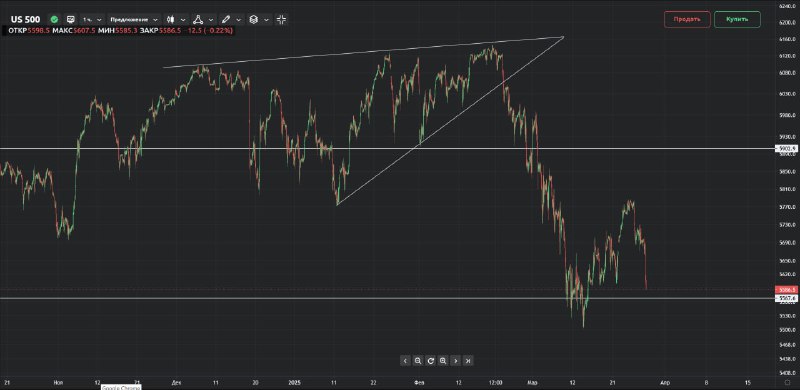The width and height of the screenshot is (800, 390).
Task: Click the 5903.9 horizontal level price label
Action: (x=787, y=149)
